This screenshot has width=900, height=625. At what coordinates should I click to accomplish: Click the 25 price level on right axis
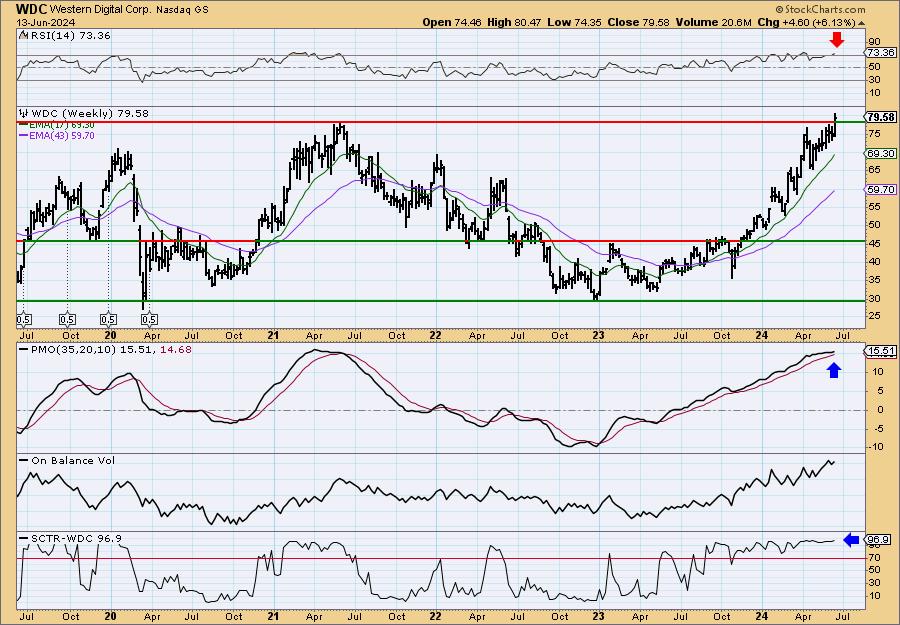click(x=874, y=316)
